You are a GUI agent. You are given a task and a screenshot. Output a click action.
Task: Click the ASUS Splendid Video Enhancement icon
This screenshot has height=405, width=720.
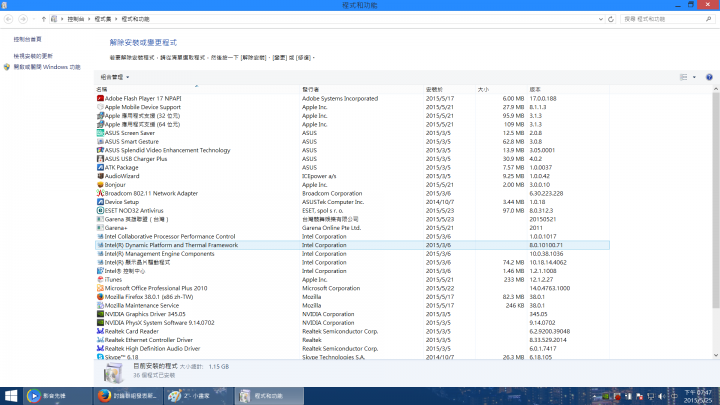(100, 150)
